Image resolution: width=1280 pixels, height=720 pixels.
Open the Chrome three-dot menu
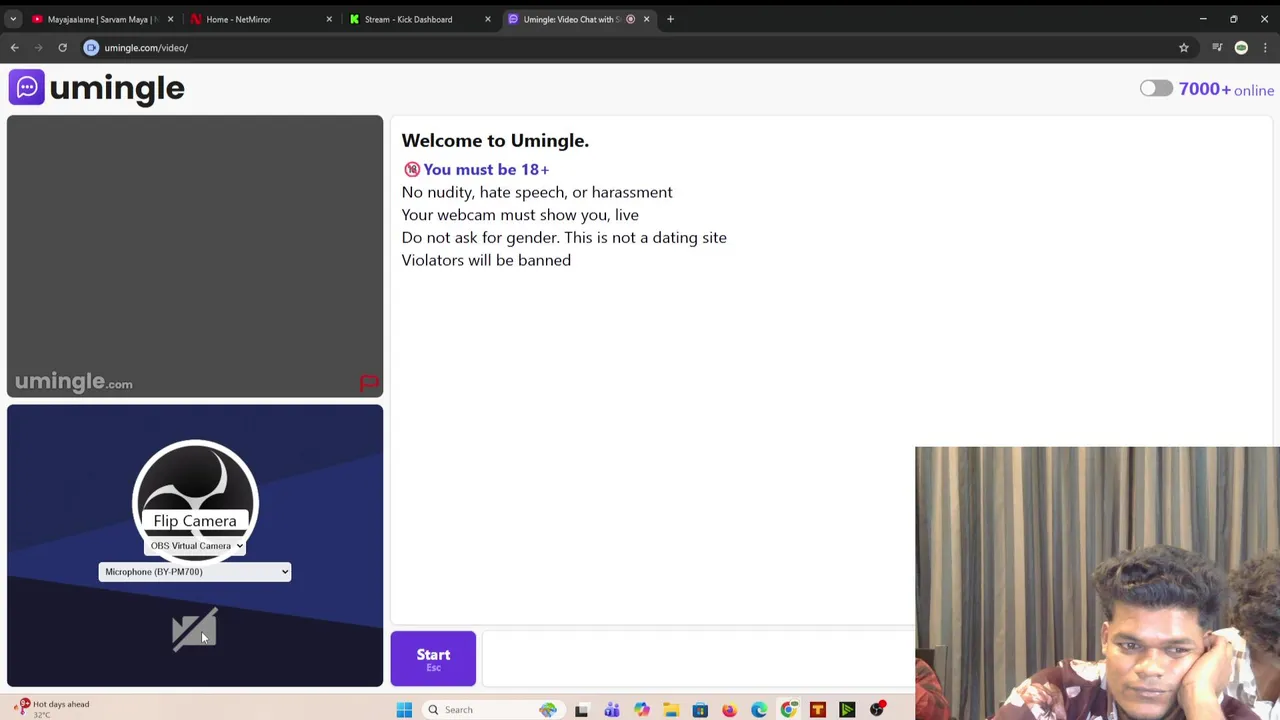coord(1265,47)
